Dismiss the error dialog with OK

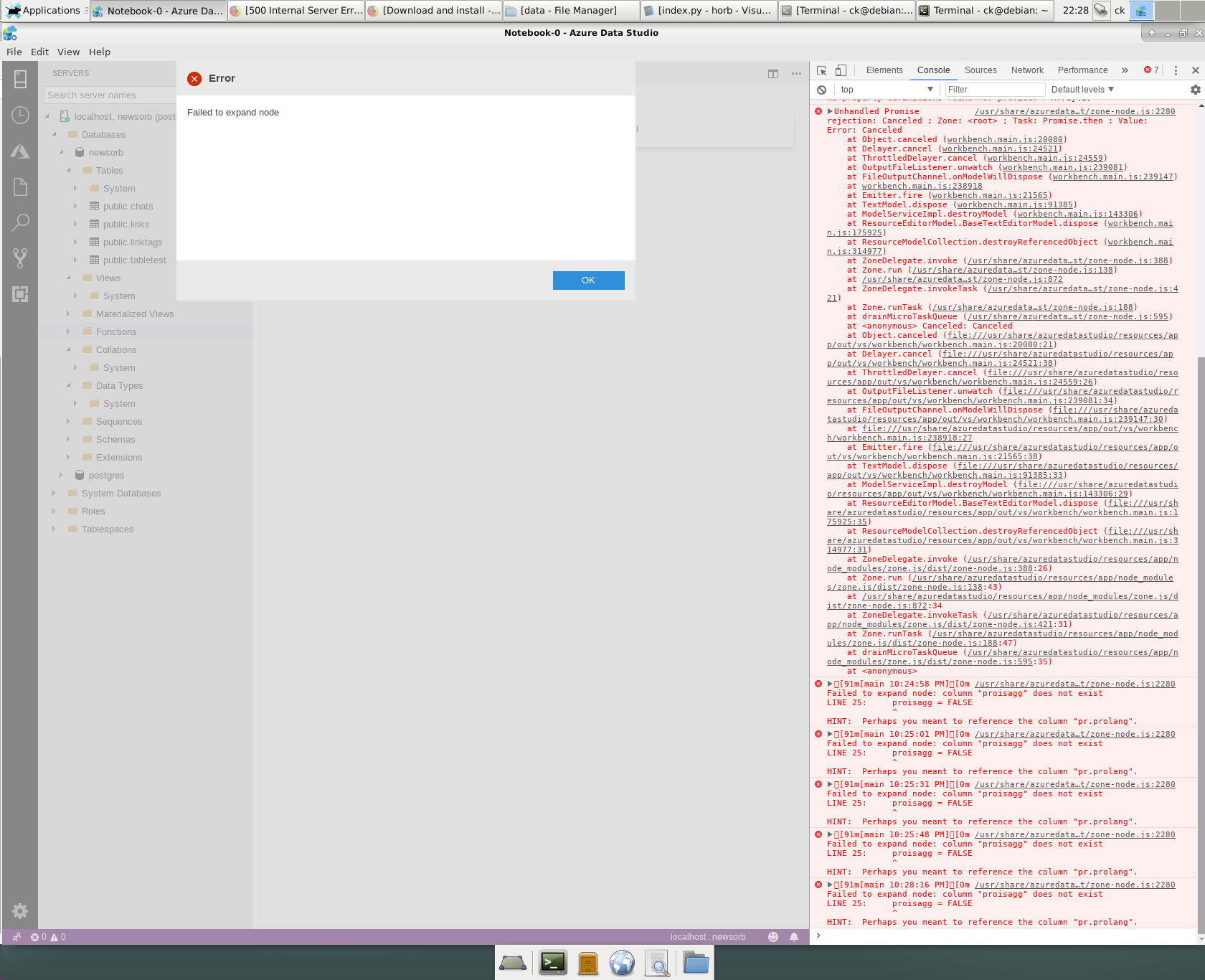point(588,281)
